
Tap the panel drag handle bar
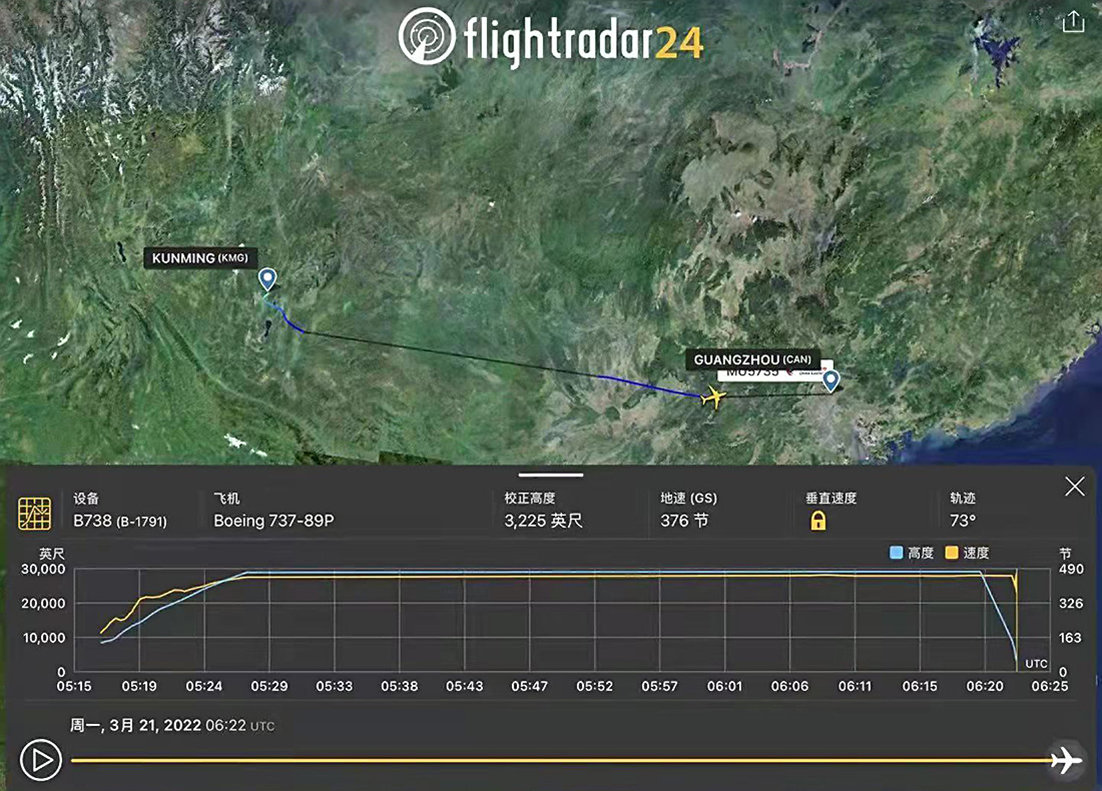pos(551,475)
